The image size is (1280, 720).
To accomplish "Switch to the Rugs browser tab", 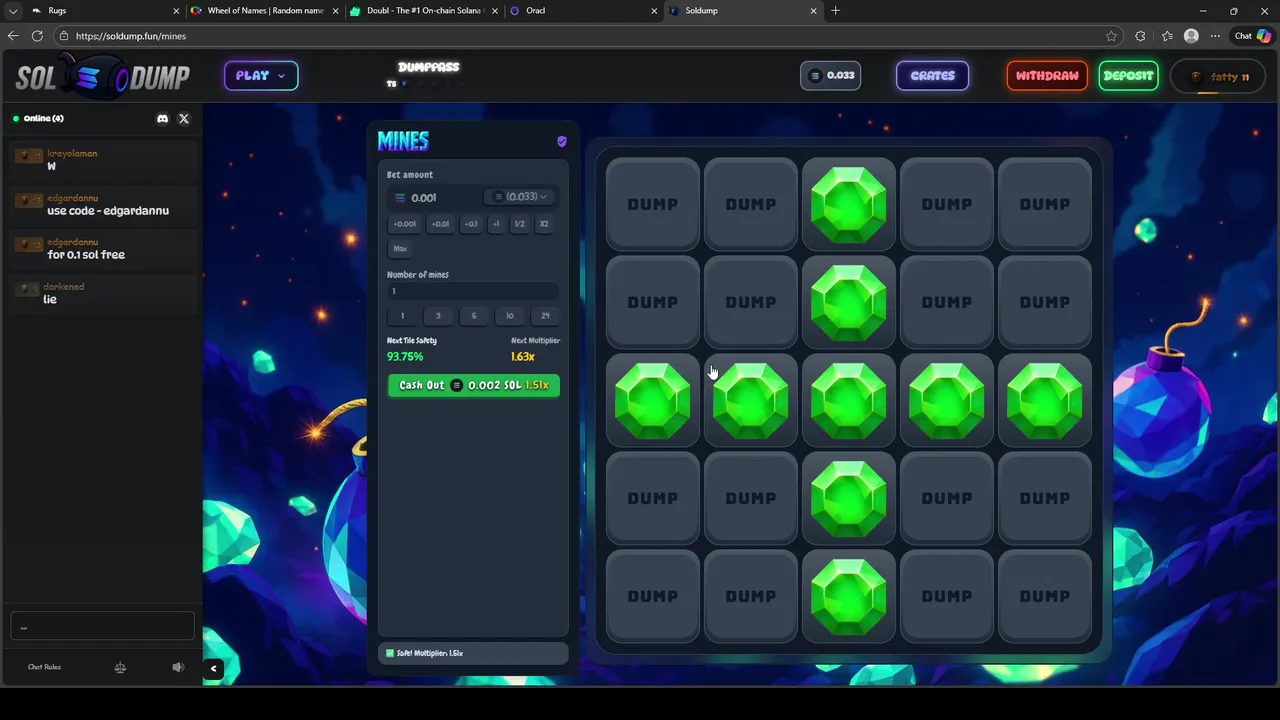I will [105, 11].
